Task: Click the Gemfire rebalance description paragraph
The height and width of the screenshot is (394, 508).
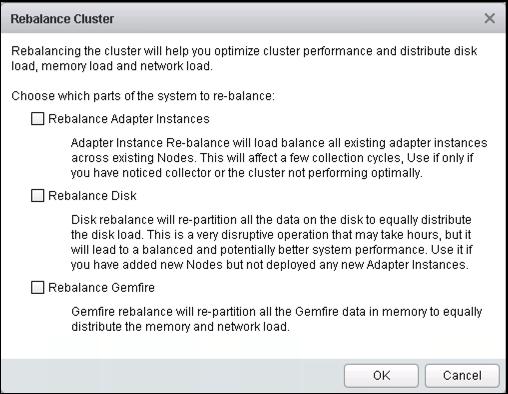Action: (x=277, y=319)
